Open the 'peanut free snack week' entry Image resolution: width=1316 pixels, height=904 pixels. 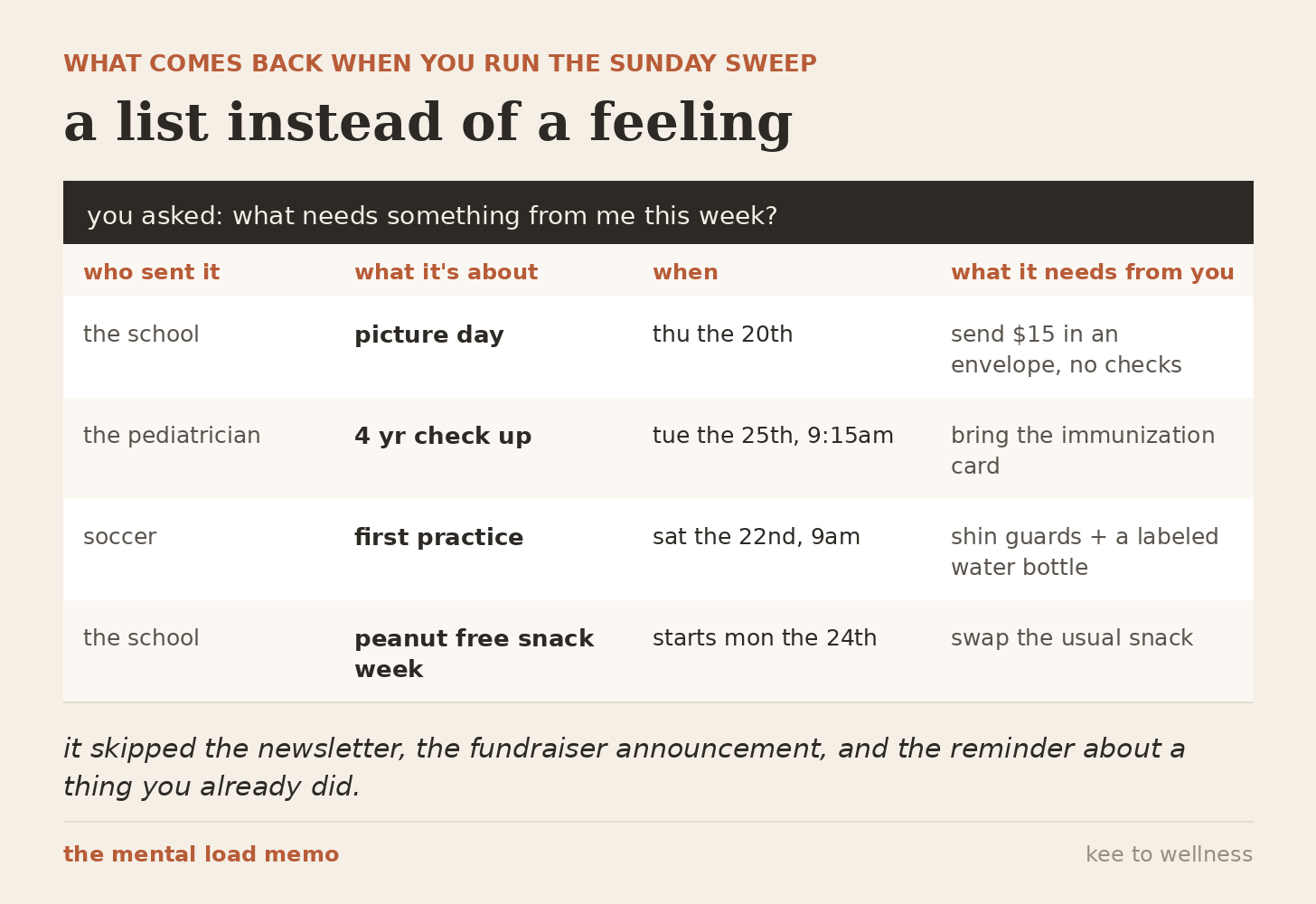point(474,654)
